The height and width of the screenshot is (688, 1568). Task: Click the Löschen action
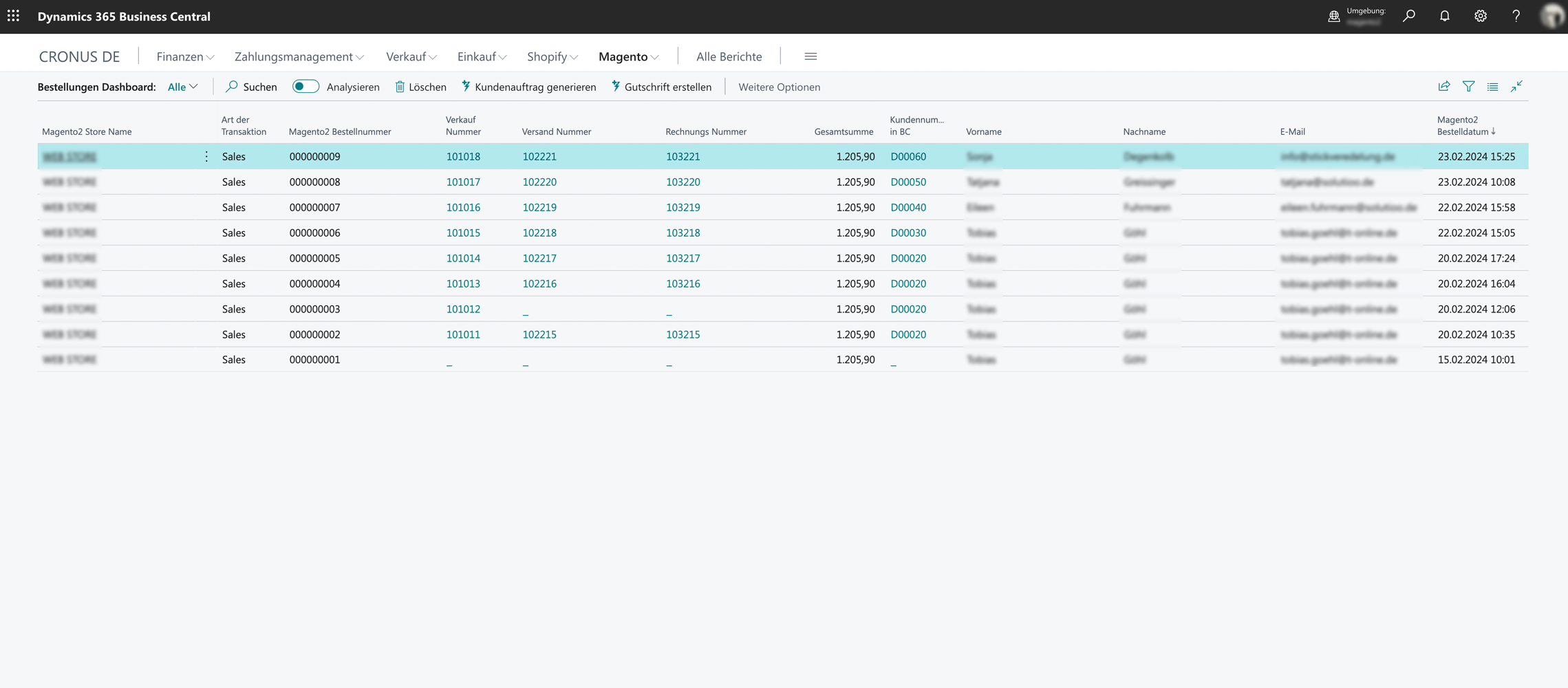[x=420, y=87]
